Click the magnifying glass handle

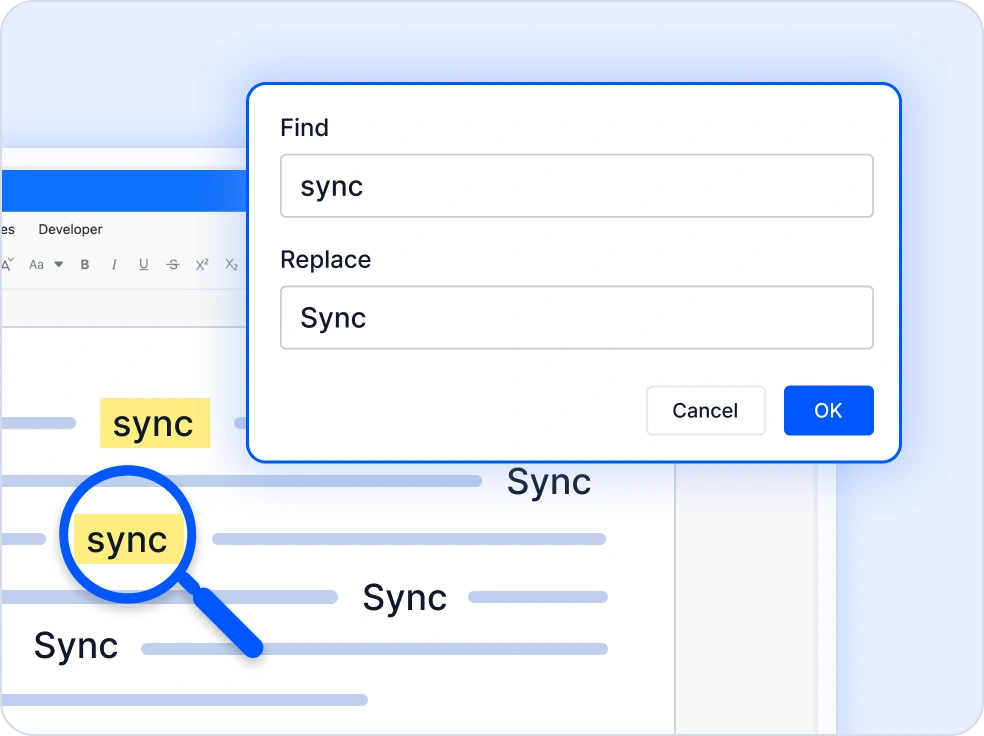click(228, 623)
